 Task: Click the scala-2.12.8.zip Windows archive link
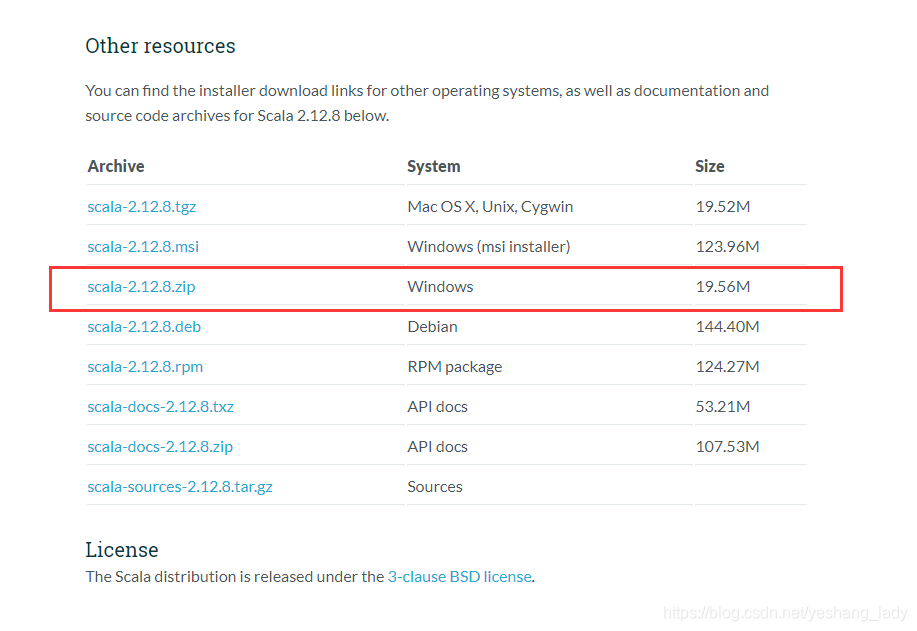pyautogui.click(x=141, y=287)
